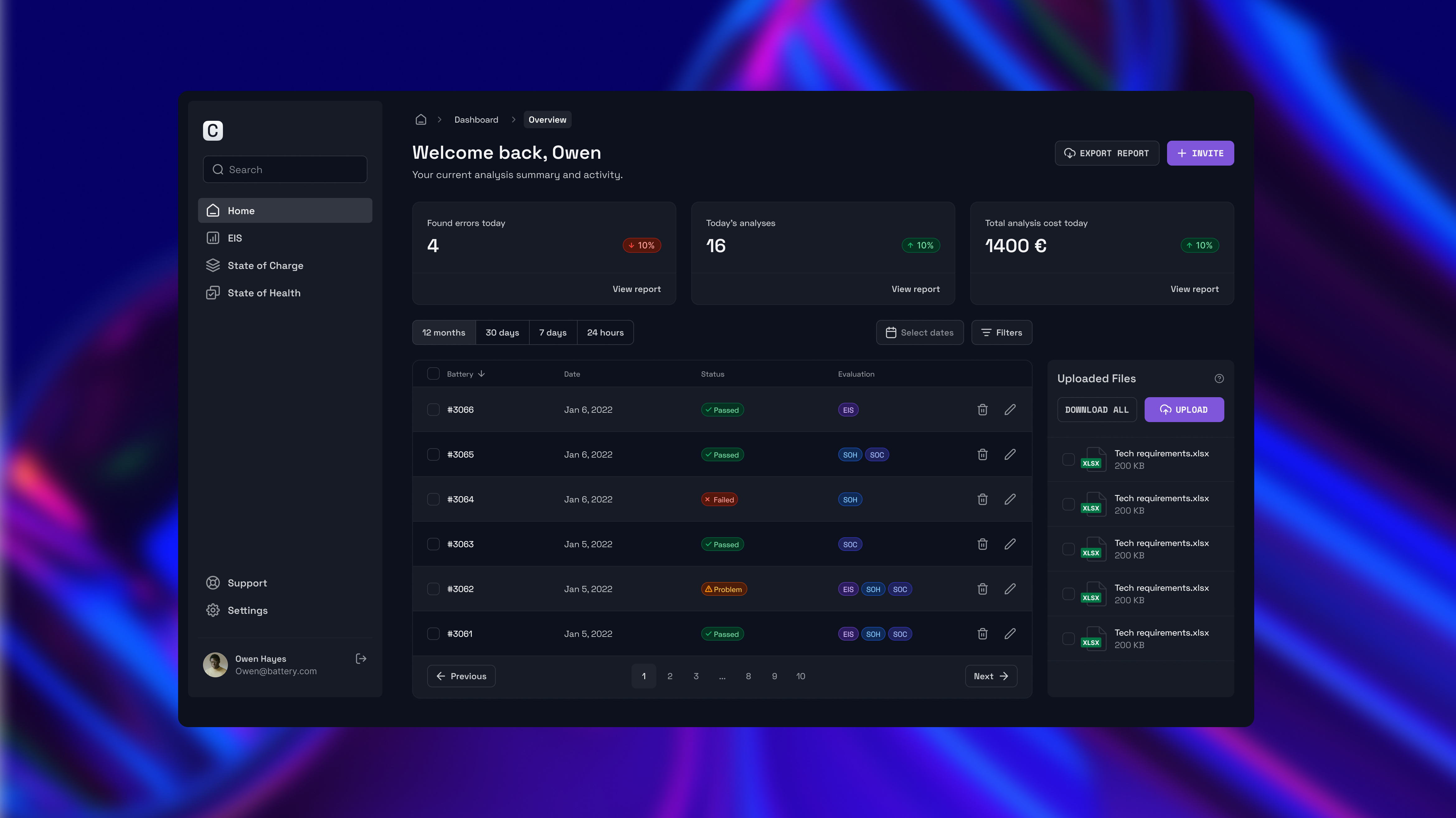
Task: Select the first Tech requirements.xlsx file checkbox
Action: pos(1069,460)
